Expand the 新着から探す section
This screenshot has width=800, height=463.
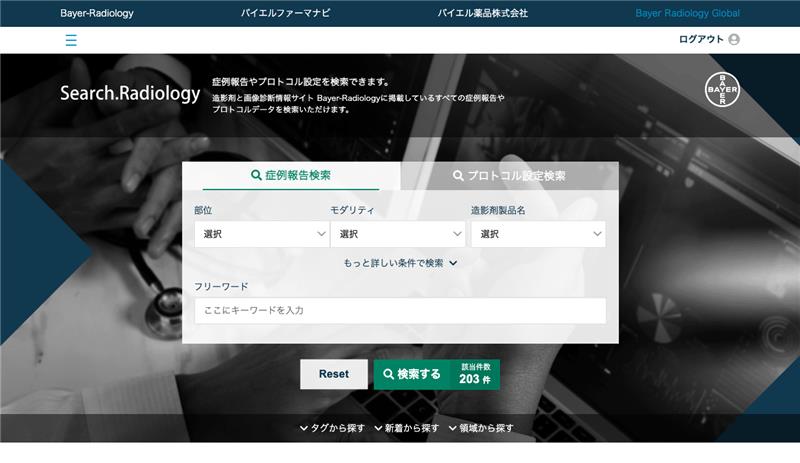(407, 428)
